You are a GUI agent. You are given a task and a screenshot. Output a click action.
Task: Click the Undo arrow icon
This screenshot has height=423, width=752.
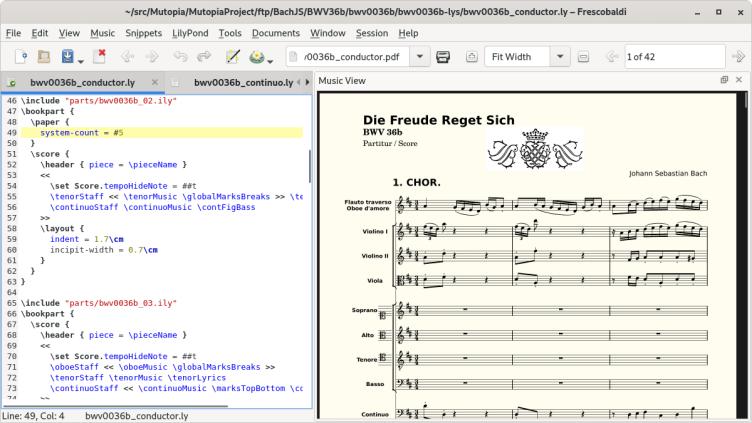(181, 57)
